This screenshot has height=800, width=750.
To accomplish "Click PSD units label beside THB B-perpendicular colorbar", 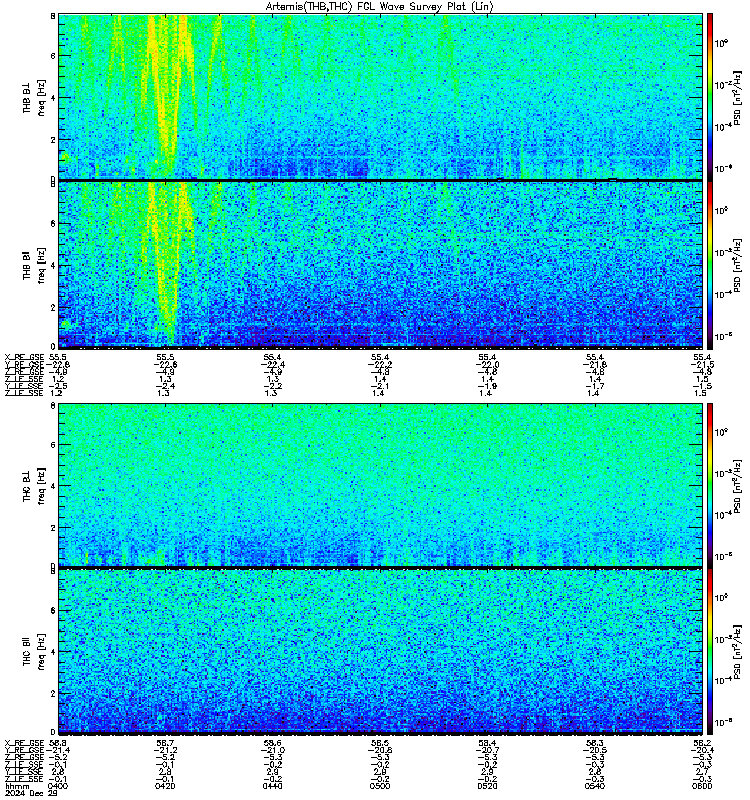I will click(737, 98).
